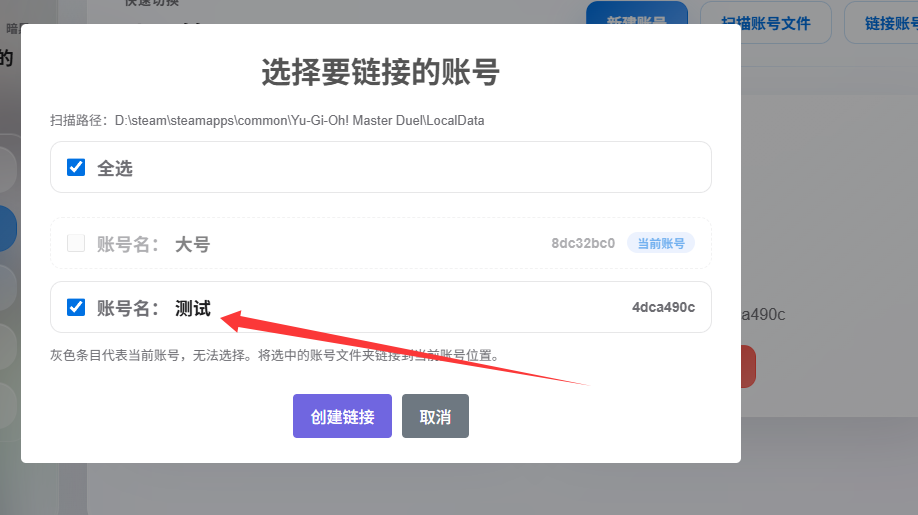918x515 pixels.
Task: Uncheck the checkbox for account 测试
Action: (x=76, y=307)
